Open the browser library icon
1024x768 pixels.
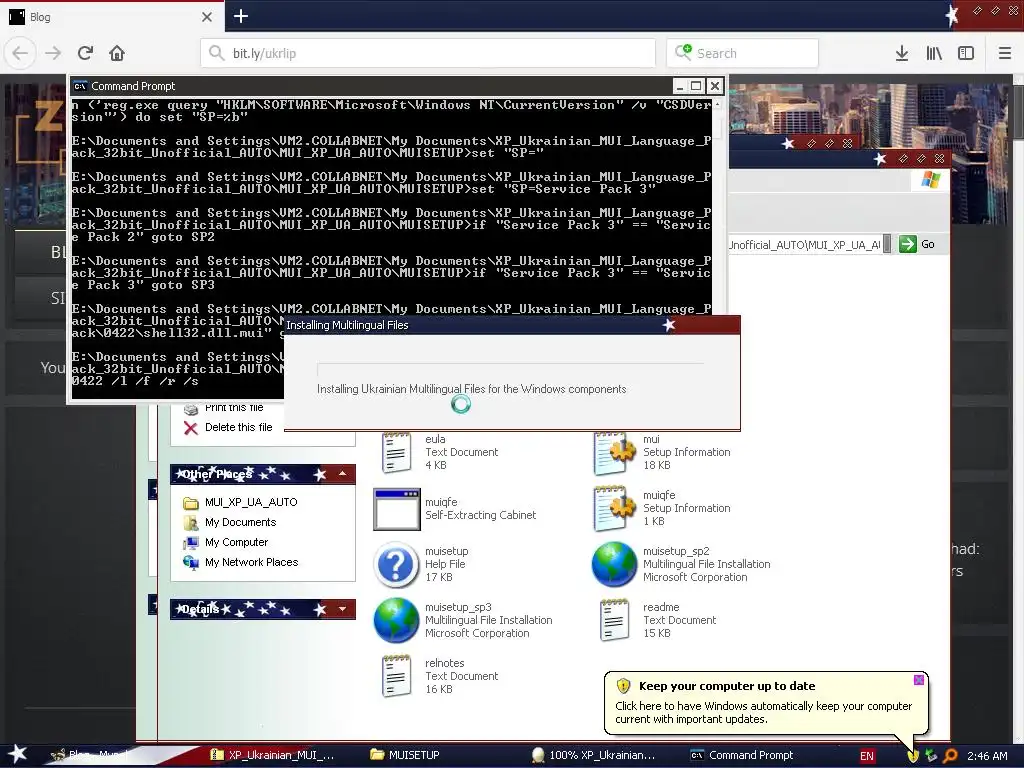click(x=934, y=53)
